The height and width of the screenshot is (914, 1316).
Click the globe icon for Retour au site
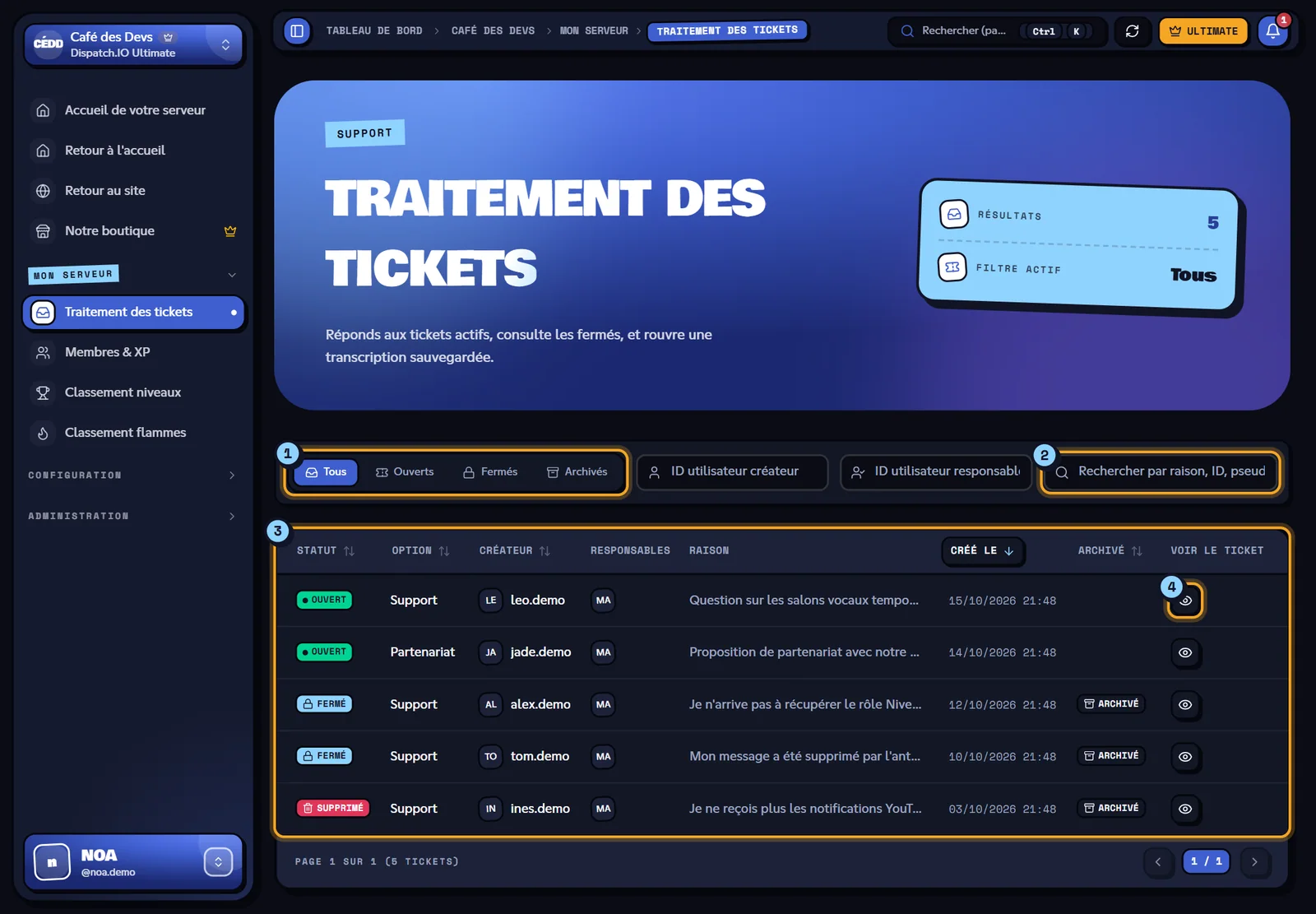coord(43,191)
